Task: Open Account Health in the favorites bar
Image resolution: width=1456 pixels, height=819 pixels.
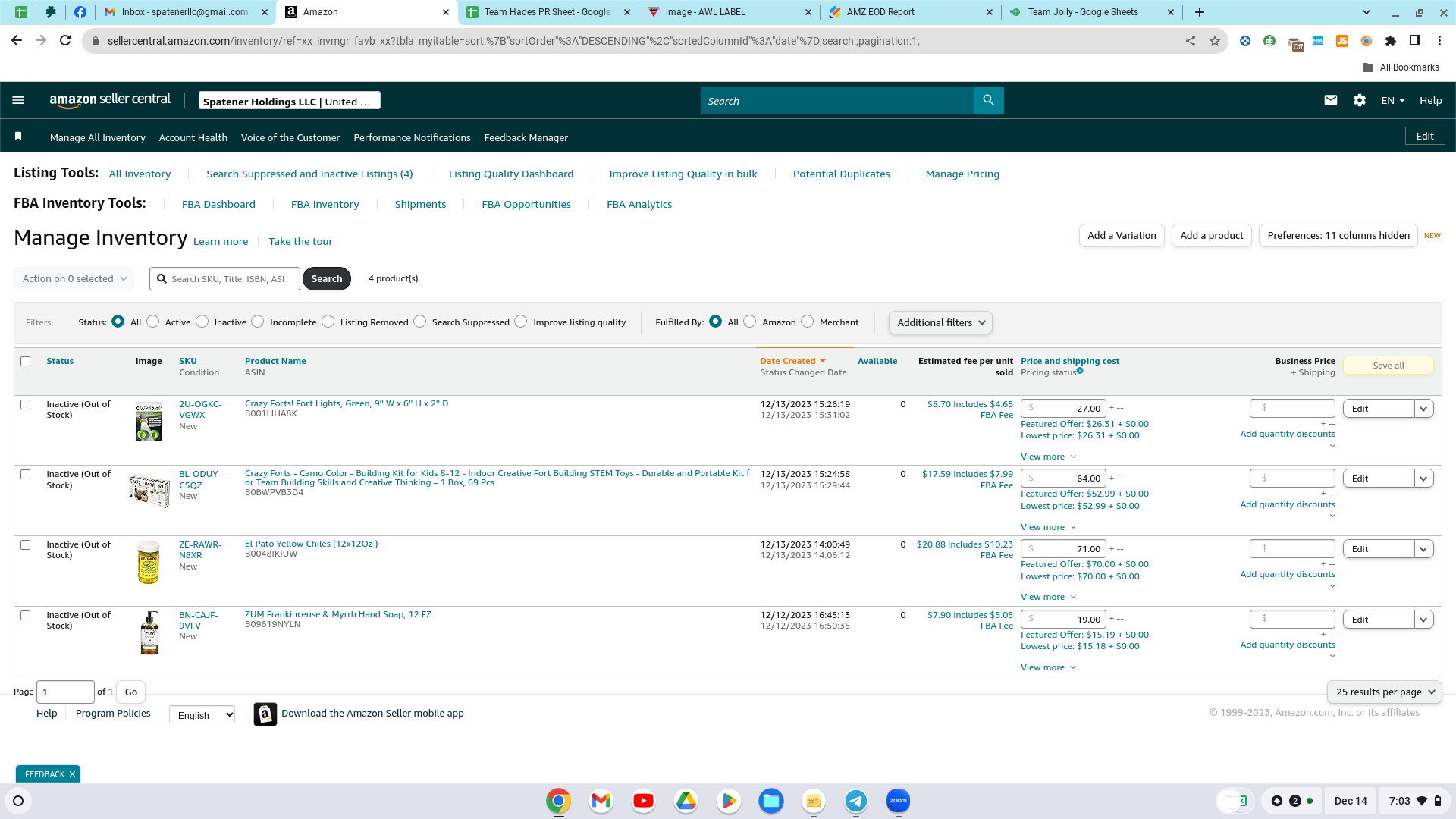Action: [x=193, y=138]
